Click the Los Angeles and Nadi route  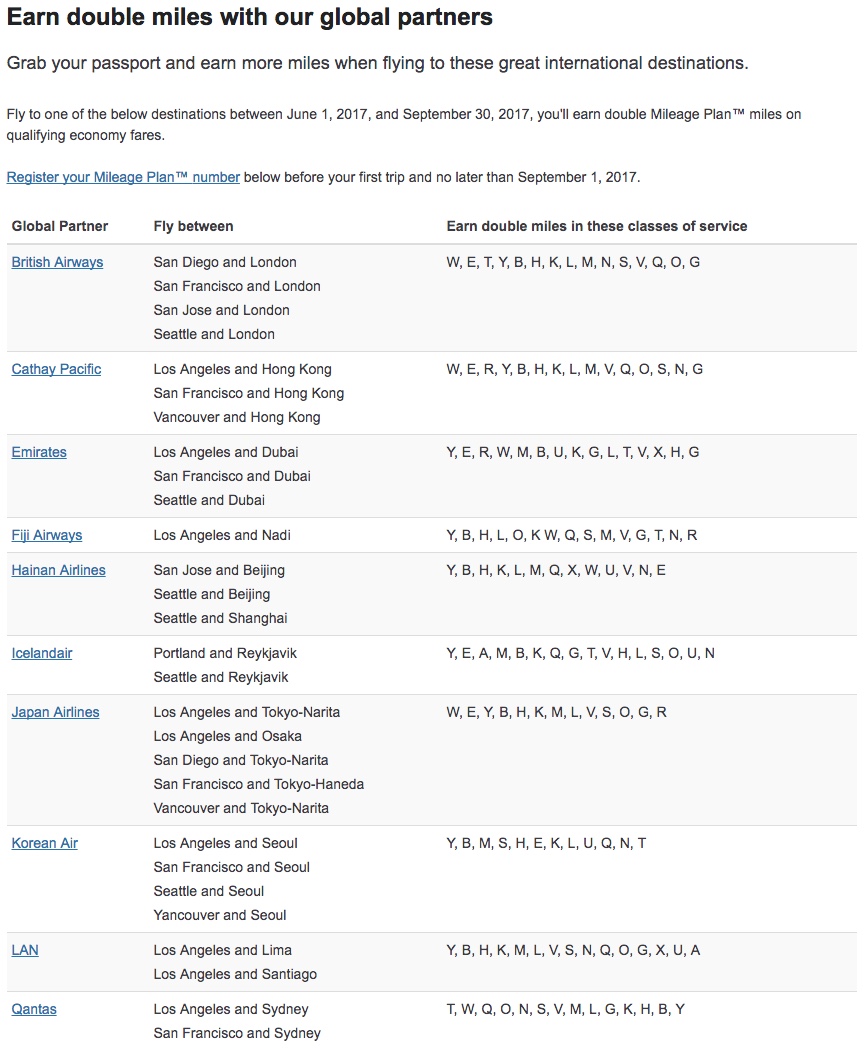[222, 535]
